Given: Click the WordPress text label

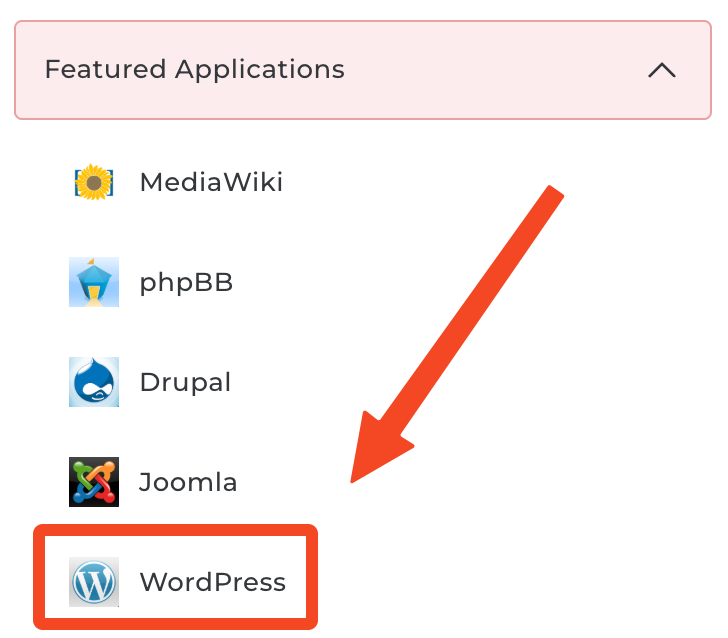Looking at the screenshot, I should click(x=212, y=582).
